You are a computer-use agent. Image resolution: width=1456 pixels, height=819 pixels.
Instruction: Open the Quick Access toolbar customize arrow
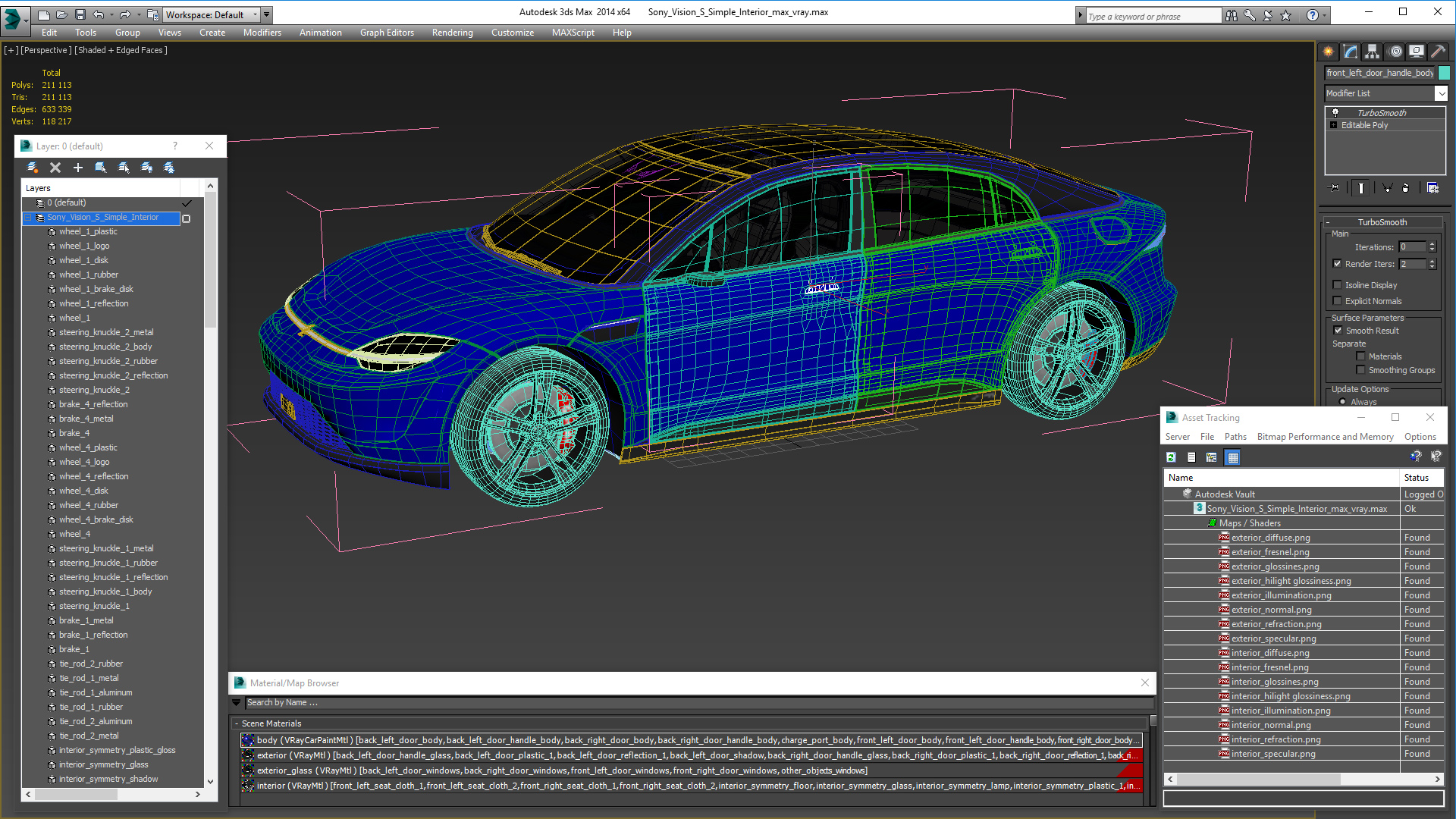[x=267, y=14]
